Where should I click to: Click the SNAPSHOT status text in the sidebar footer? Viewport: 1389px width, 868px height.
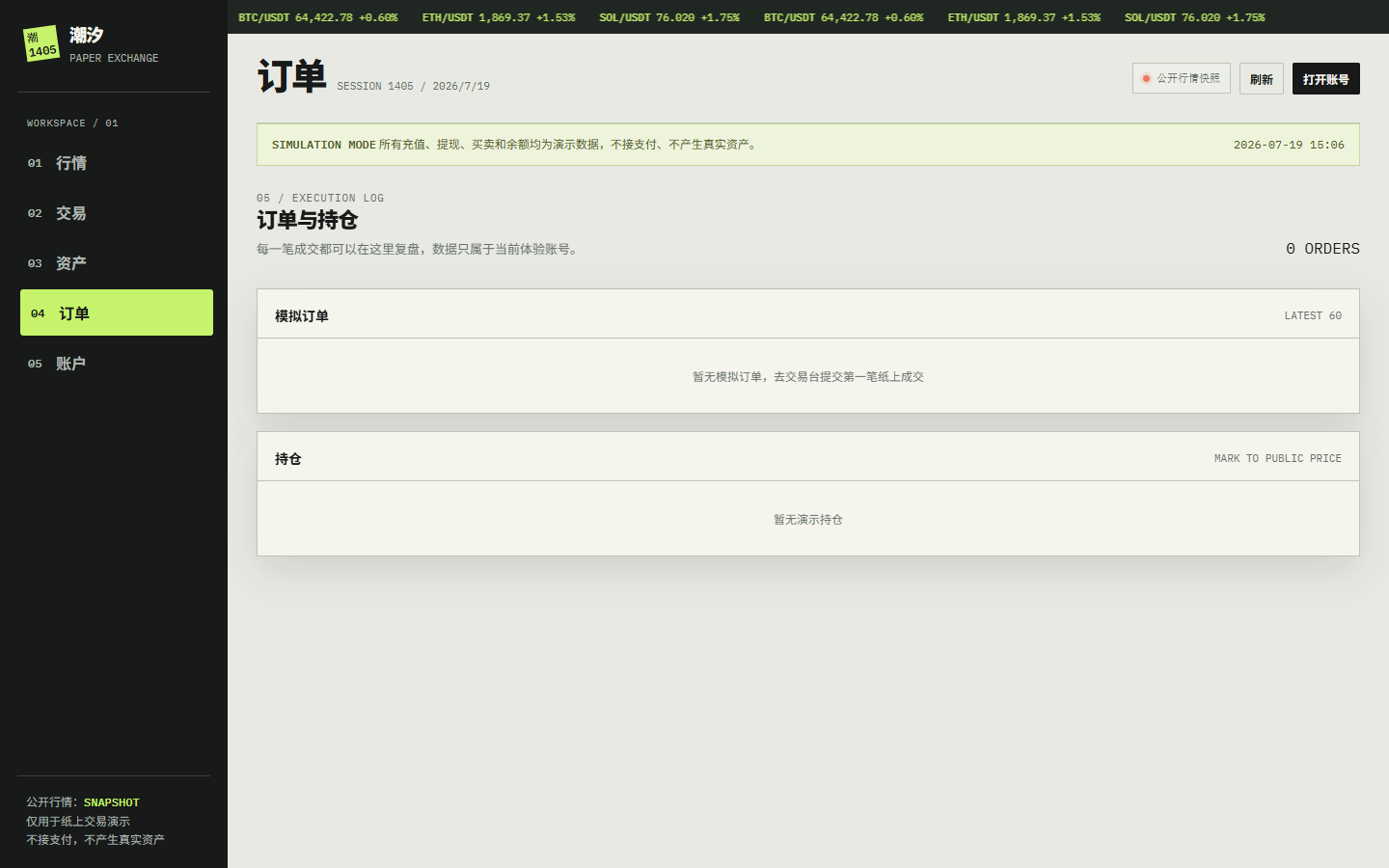[x=112, y=802]
